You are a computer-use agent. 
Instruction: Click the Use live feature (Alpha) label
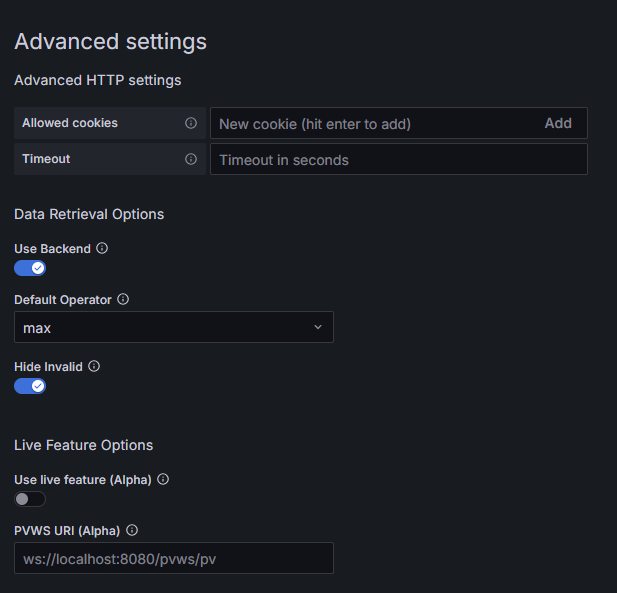83,480
